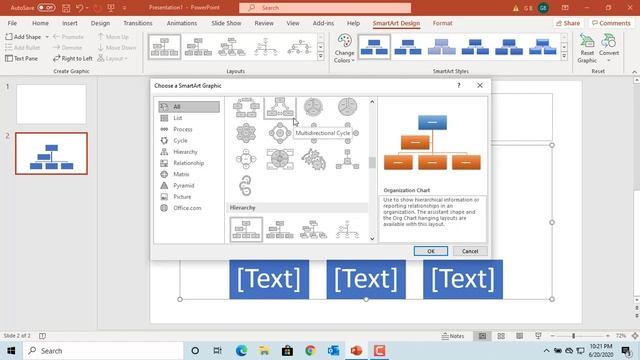Select the highlighted Organization Chart under Hierarchy
Image resolution: width=640 pixels, height=360 pixels.
click(x=246, y=230)
